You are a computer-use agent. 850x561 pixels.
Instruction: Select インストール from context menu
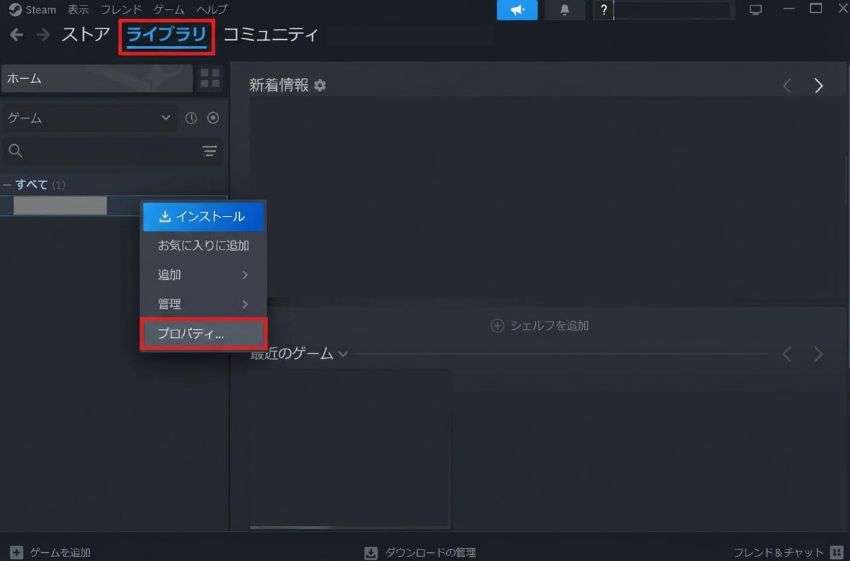[203, 217]
